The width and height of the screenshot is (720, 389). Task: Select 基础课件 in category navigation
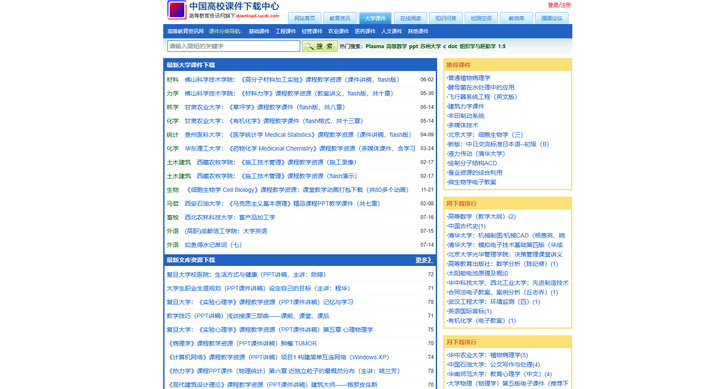point(259,32)
